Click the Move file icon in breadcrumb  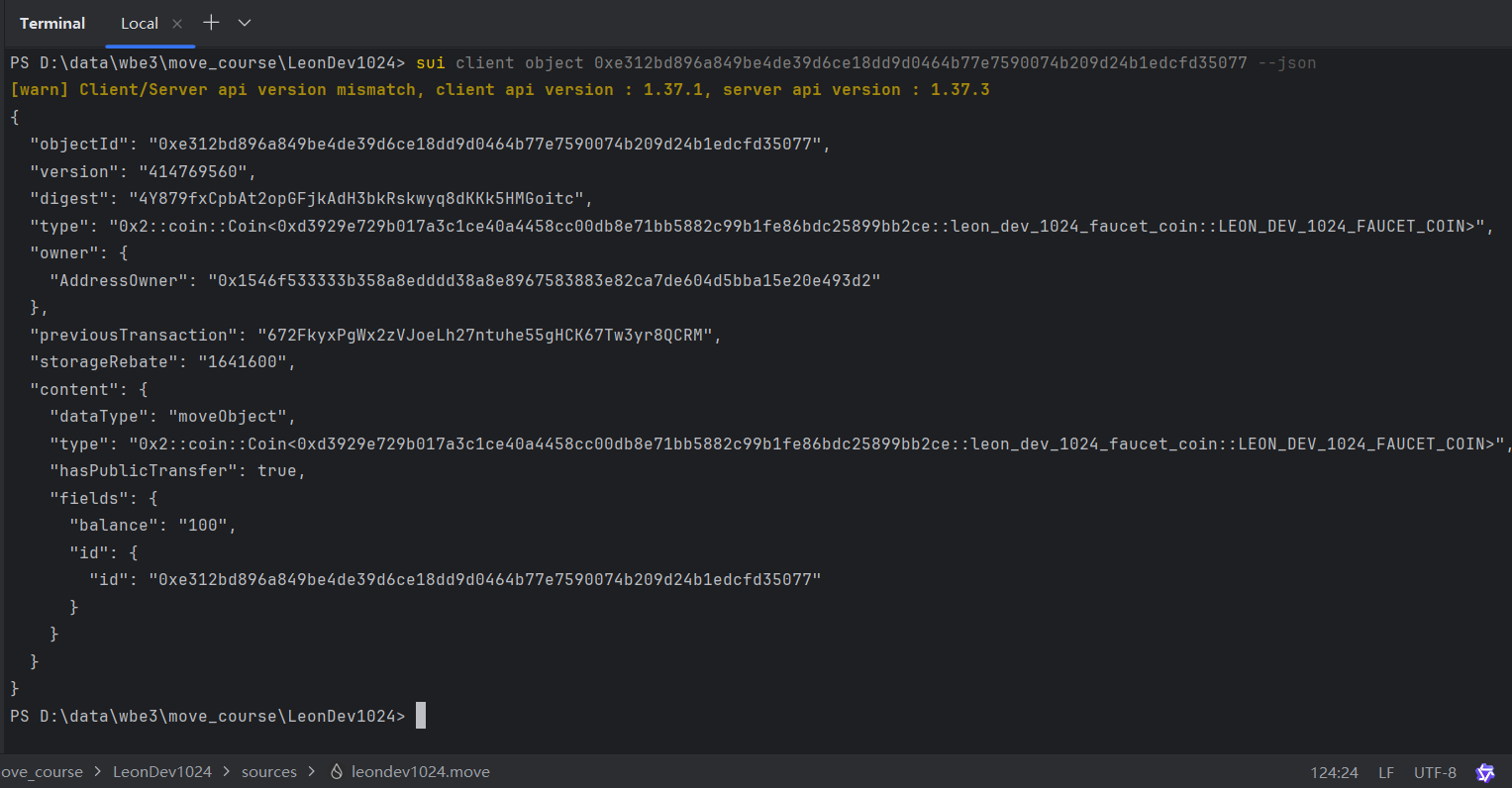coord(337,772)
